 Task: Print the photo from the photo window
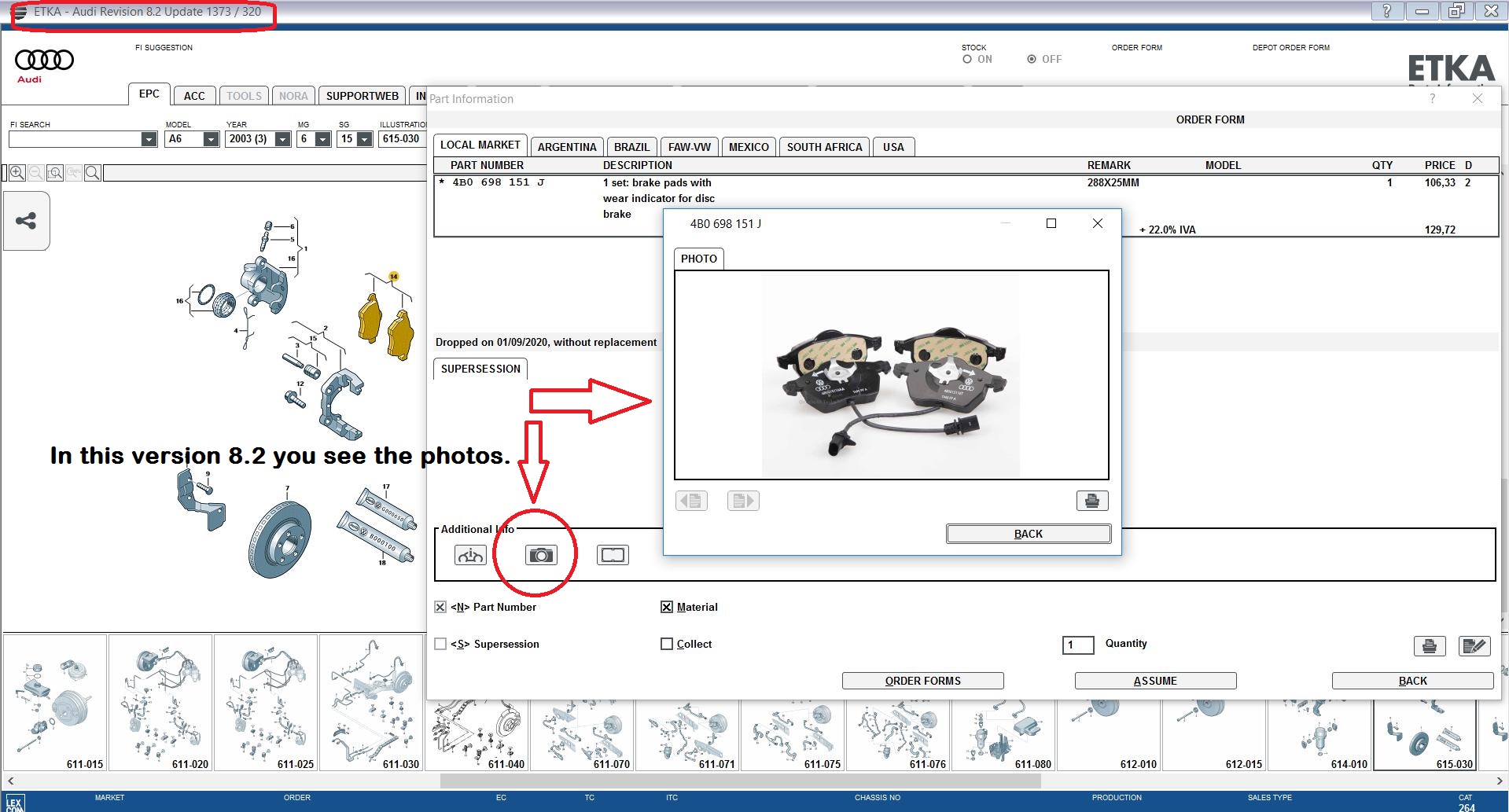1092,501
